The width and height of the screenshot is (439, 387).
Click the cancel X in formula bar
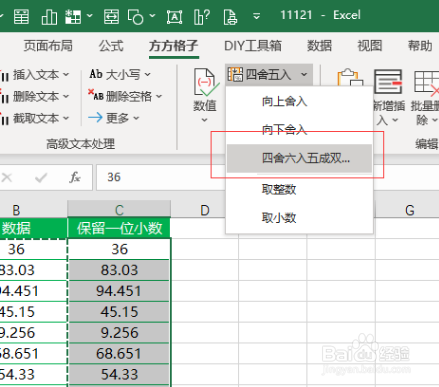[x=7, y=178]
